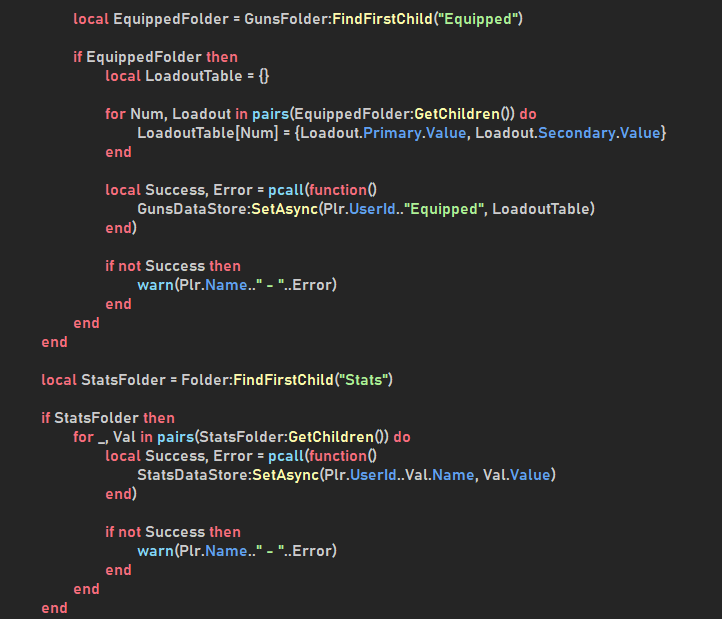The height and width of the screenshot is (619, 722).
Task: Click the 'LoadoutTable[Num] =' assignment text
Action: [214, 133]
